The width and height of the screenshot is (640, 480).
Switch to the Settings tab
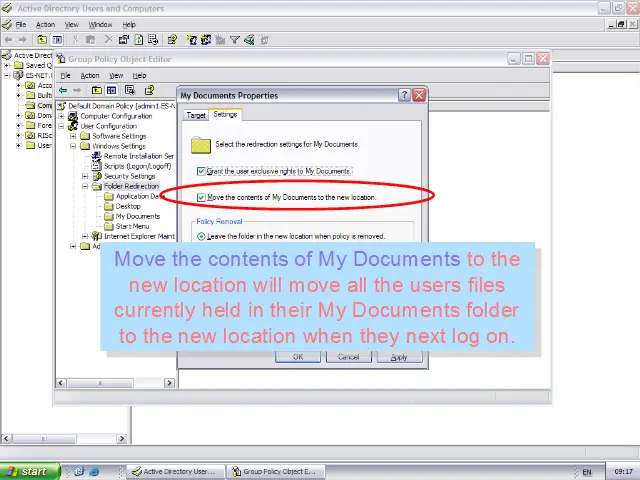(225, 115)
